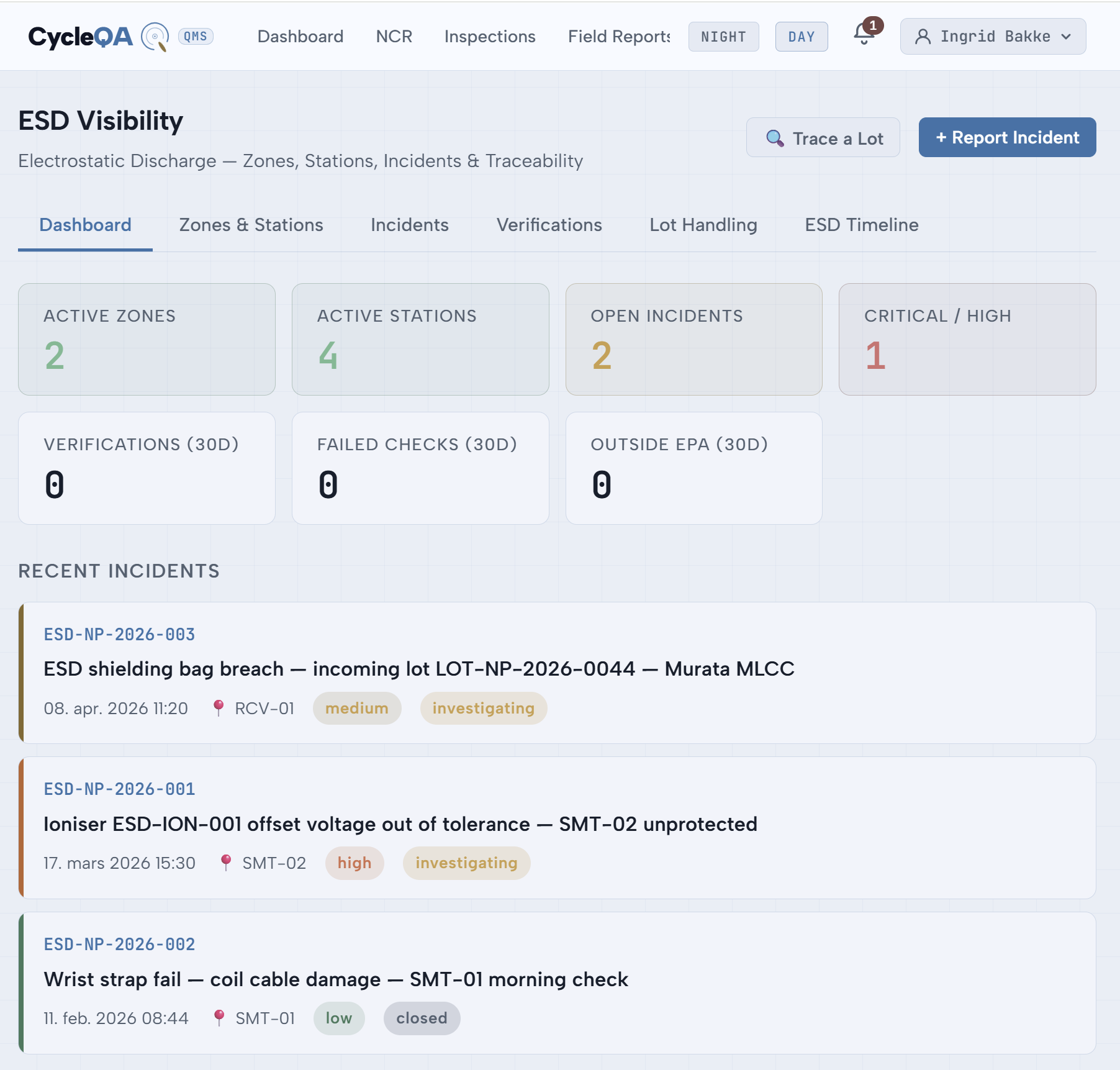The image size is (1120, 1070).
Task: Open the notifications bell
Action: coord(864,34)
